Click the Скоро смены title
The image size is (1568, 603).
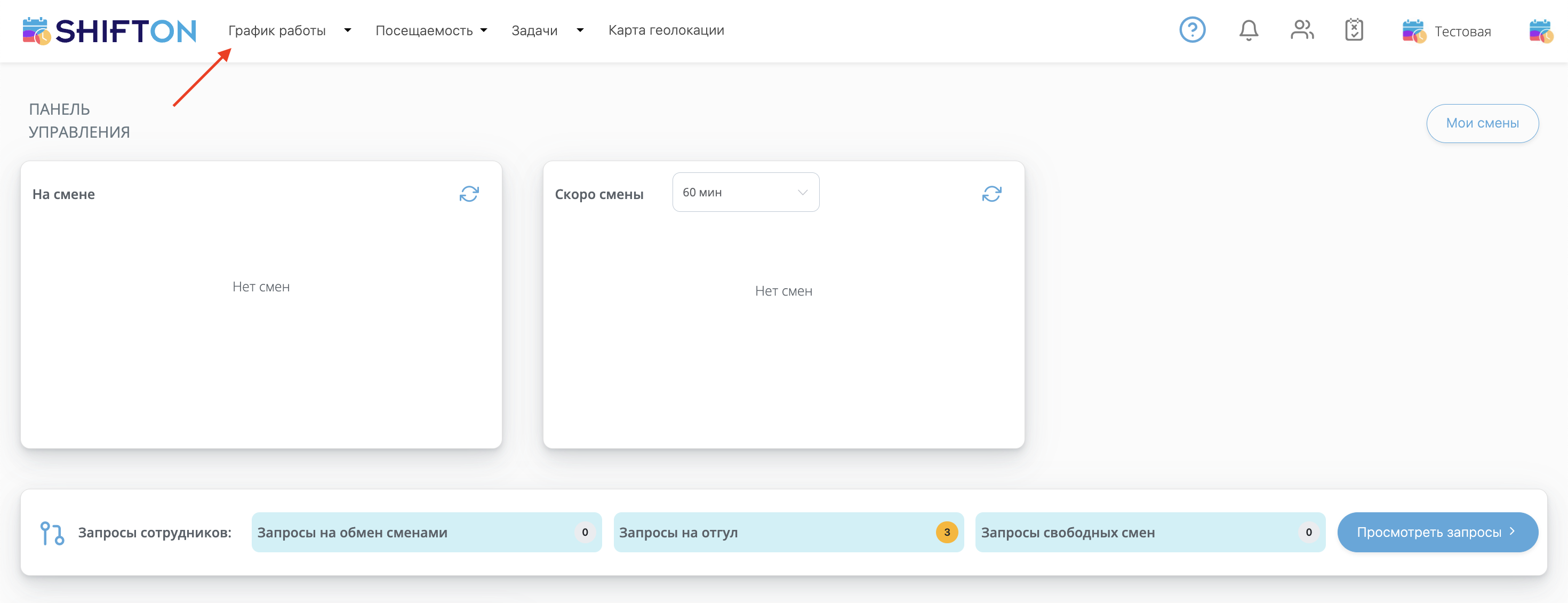tap(599, 194)
